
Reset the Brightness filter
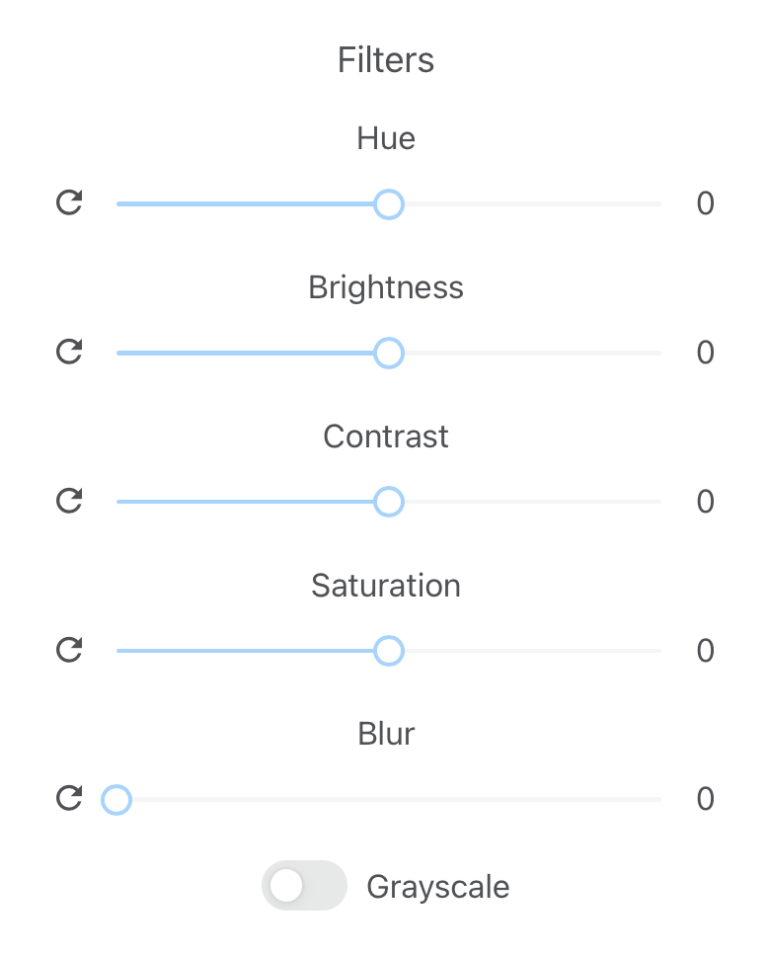tap(68, 352)
